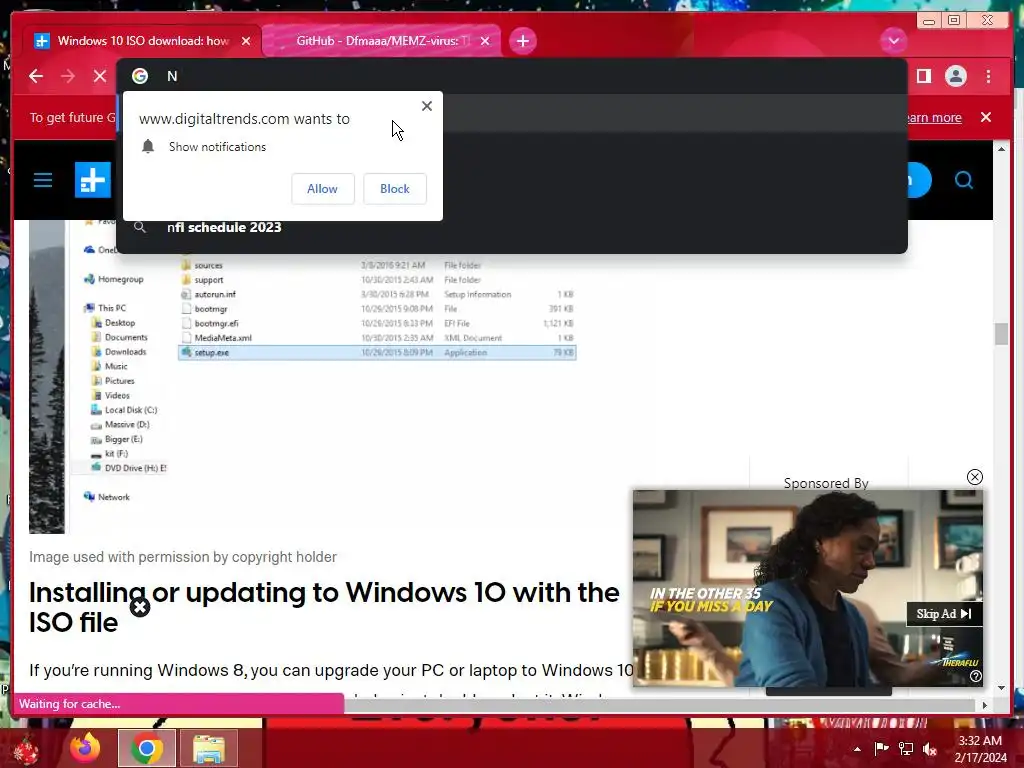The image size is (1024, 768).
Task: Click the horizontal scrollbar right arrow
Action: (x=985, y=705)
